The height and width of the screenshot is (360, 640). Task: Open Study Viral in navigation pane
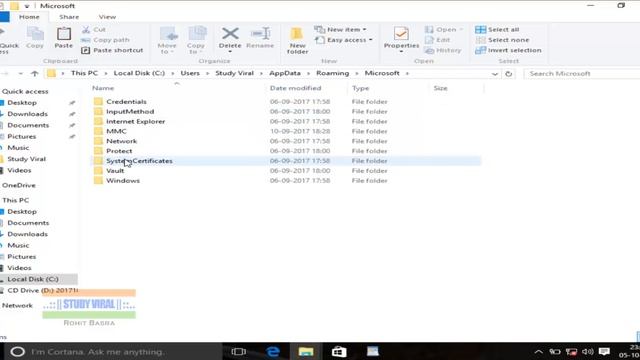click(27, 159)
